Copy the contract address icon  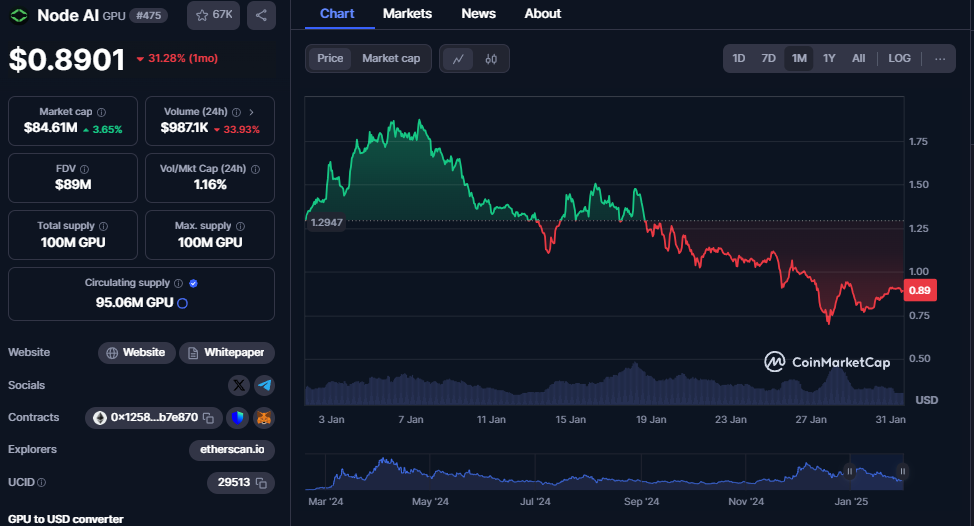209,418
